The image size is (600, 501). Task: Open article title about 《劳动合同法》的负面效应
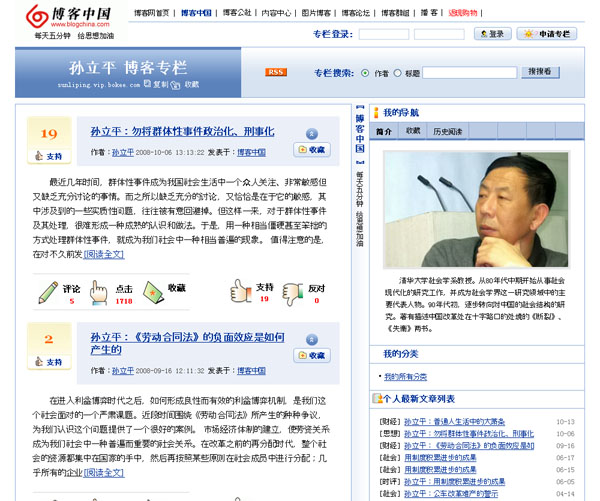[187, 343]
